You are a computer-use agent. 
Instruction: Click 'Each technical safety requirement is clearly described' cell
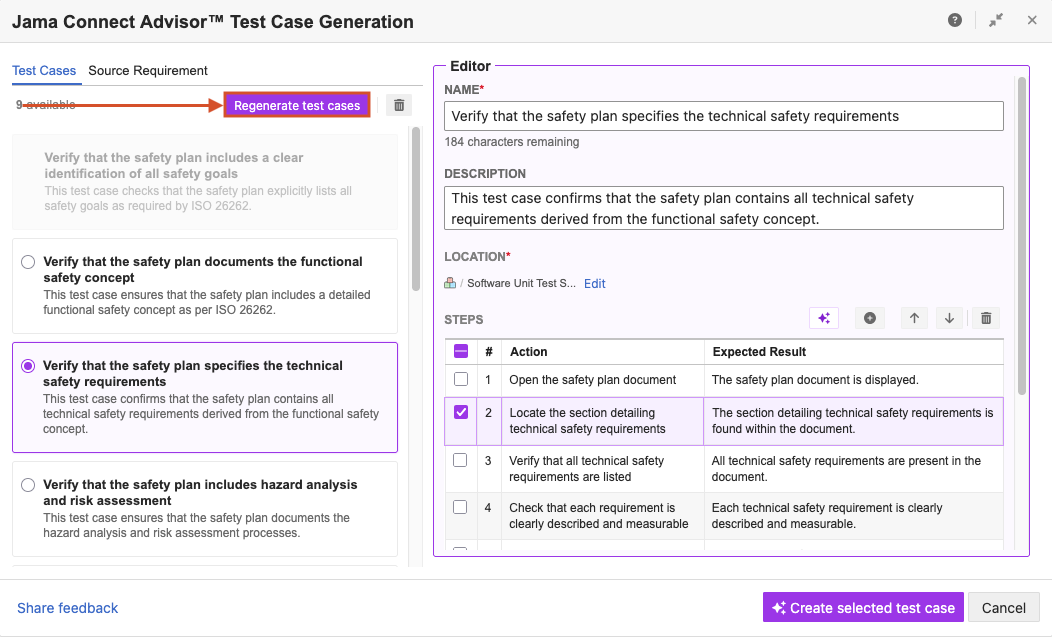click(x=854, y=516)
